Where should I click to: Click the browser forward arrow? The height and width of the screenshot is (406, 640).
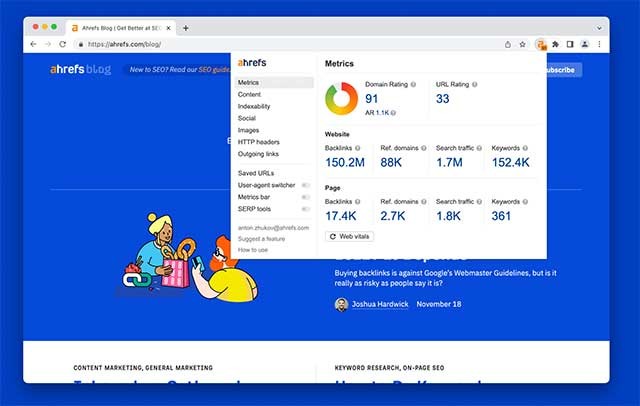coord(48,44)
